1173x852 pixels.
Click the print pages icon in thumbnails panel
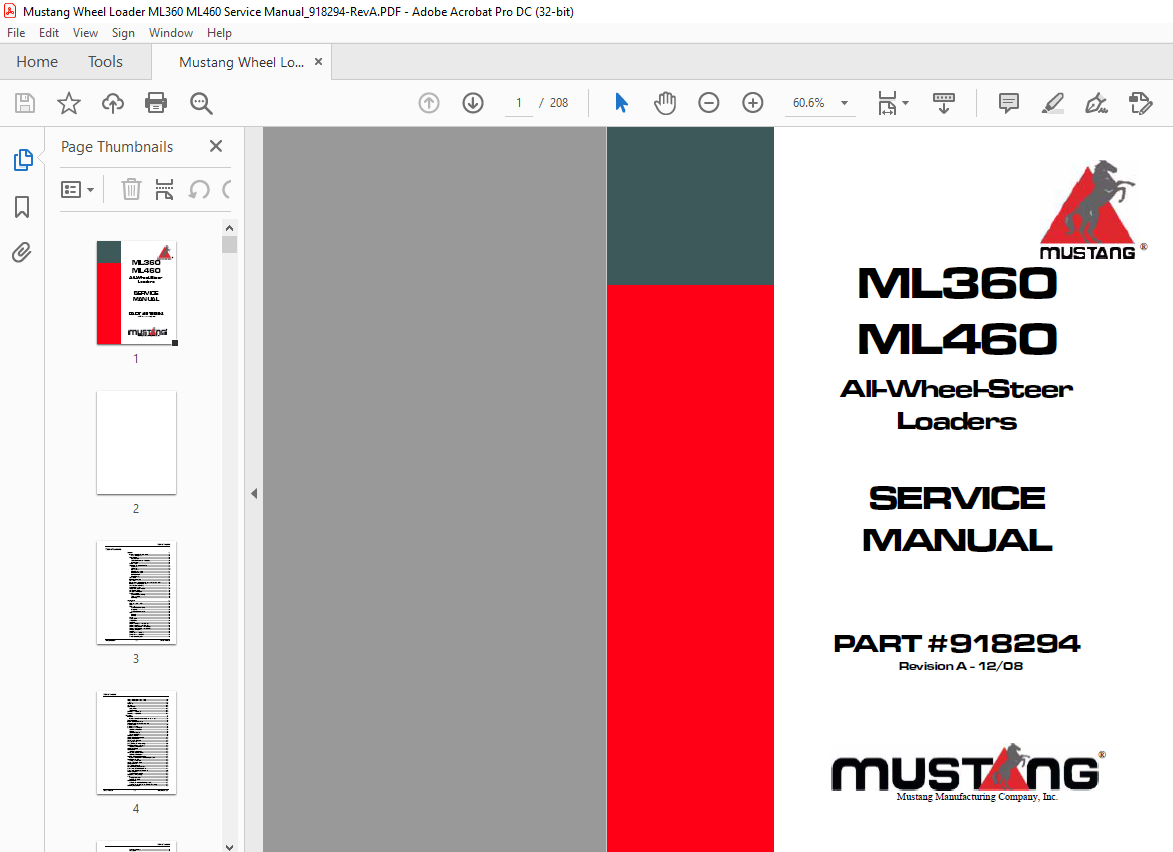tap(164, 189)
